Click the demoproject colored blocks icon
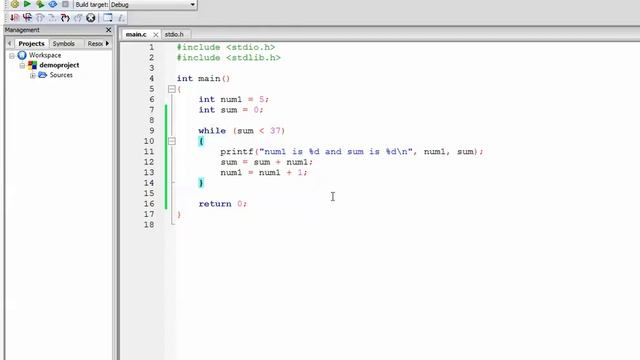Screen dimensions: 640x360 32,65
